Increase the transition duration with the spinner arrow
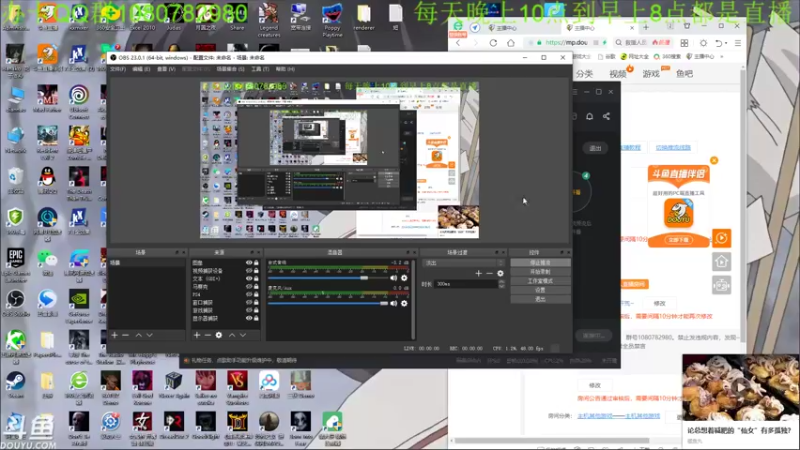Image resolution: width=800 pixels, height=450 pixels. (x=502, y=282)
